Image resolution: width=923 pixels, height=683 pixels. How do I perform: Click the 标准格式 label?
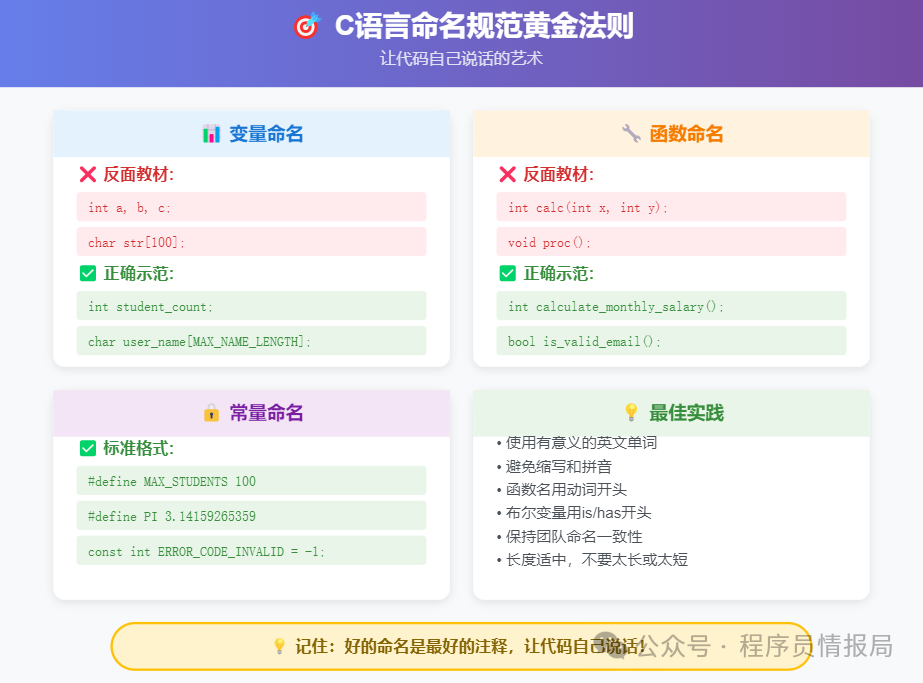coord(138,449)
